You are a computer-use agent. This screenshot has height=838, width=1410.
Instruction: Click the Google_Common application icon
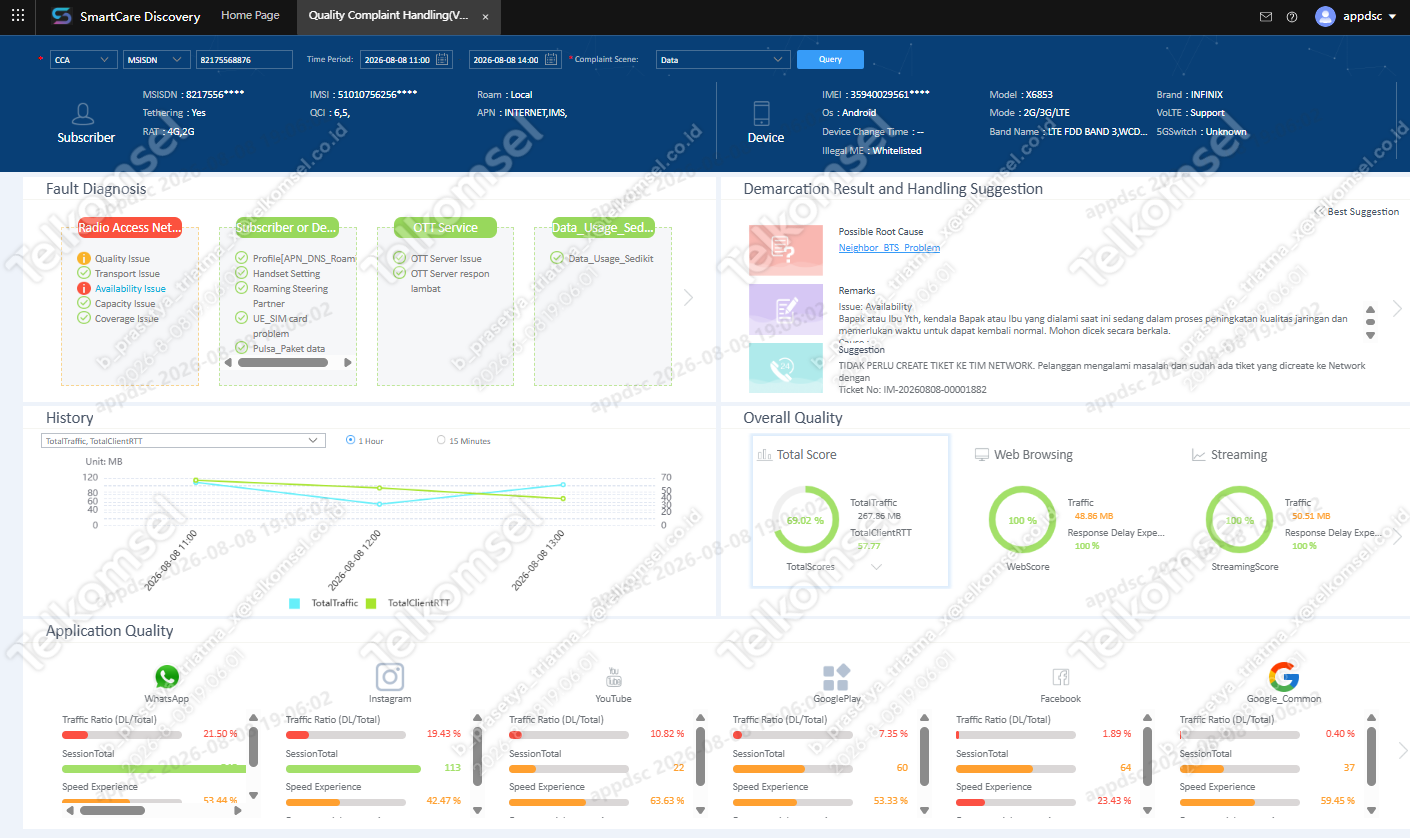1284,677
